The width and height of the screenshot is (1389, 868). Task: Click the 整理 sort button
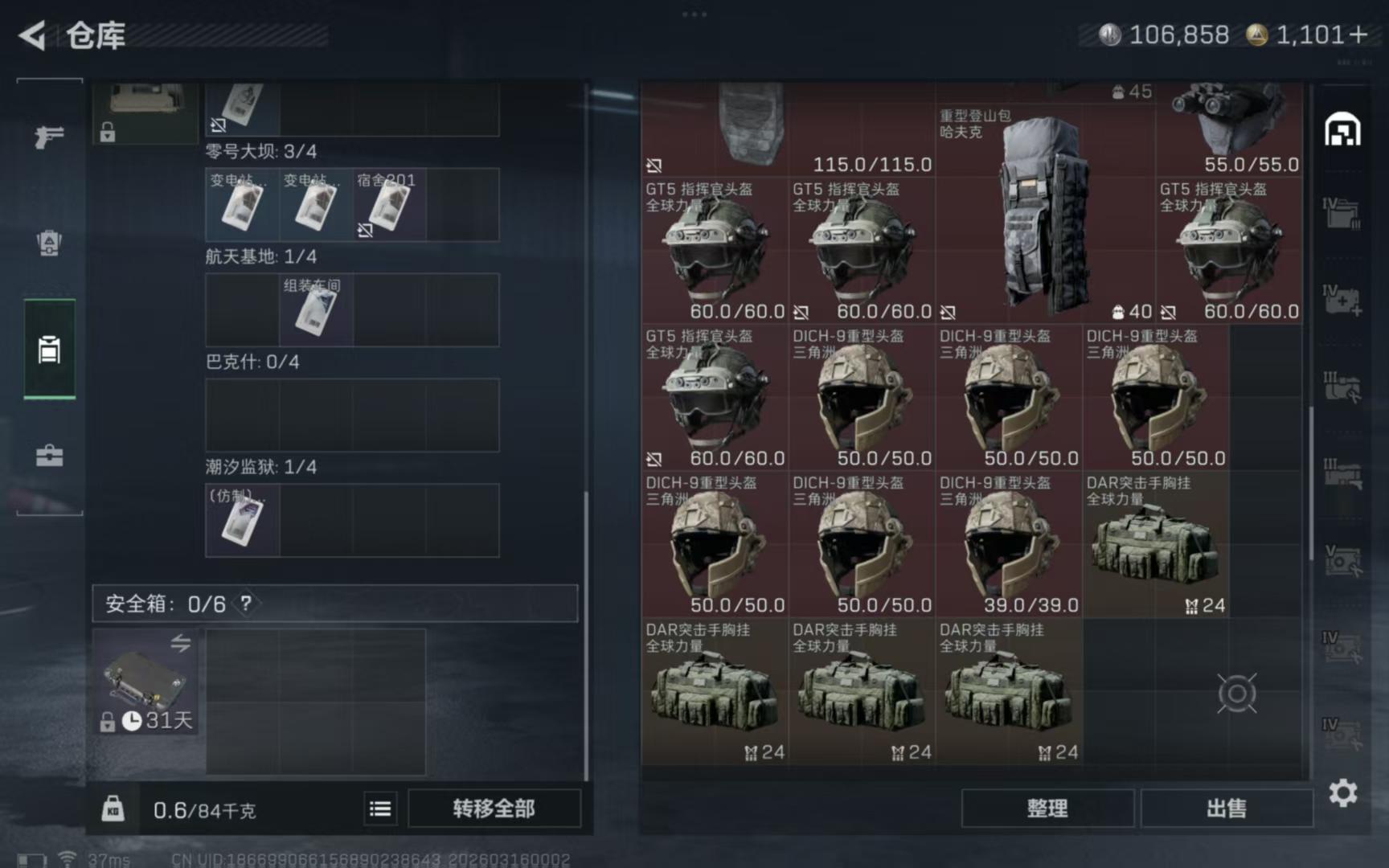point(1047,809)
